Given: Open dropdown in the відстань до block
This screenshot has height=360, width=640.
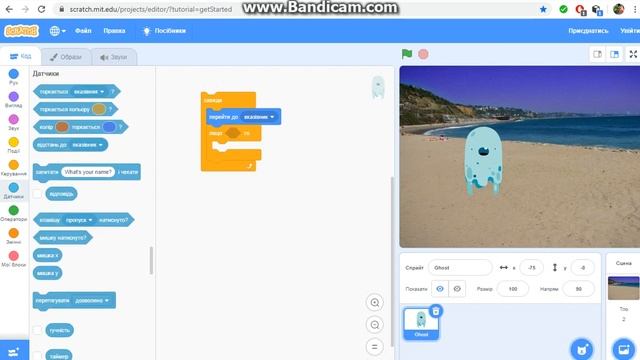Looking at the screenshot, I should pyautogui.click(x=87, y=145).
